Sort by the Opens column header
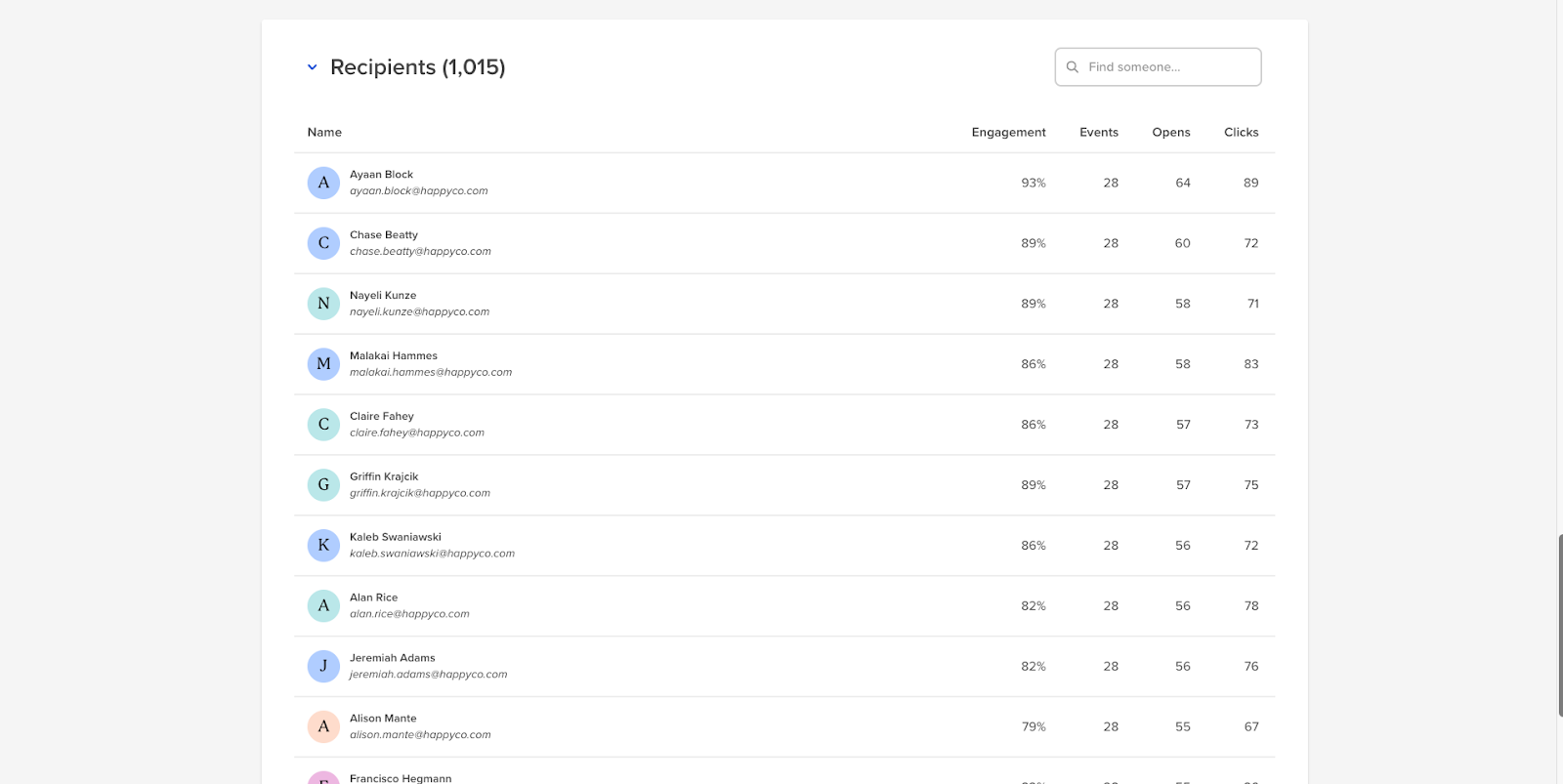This screenshot has height=784, width=1563. tap(1170, 133)
